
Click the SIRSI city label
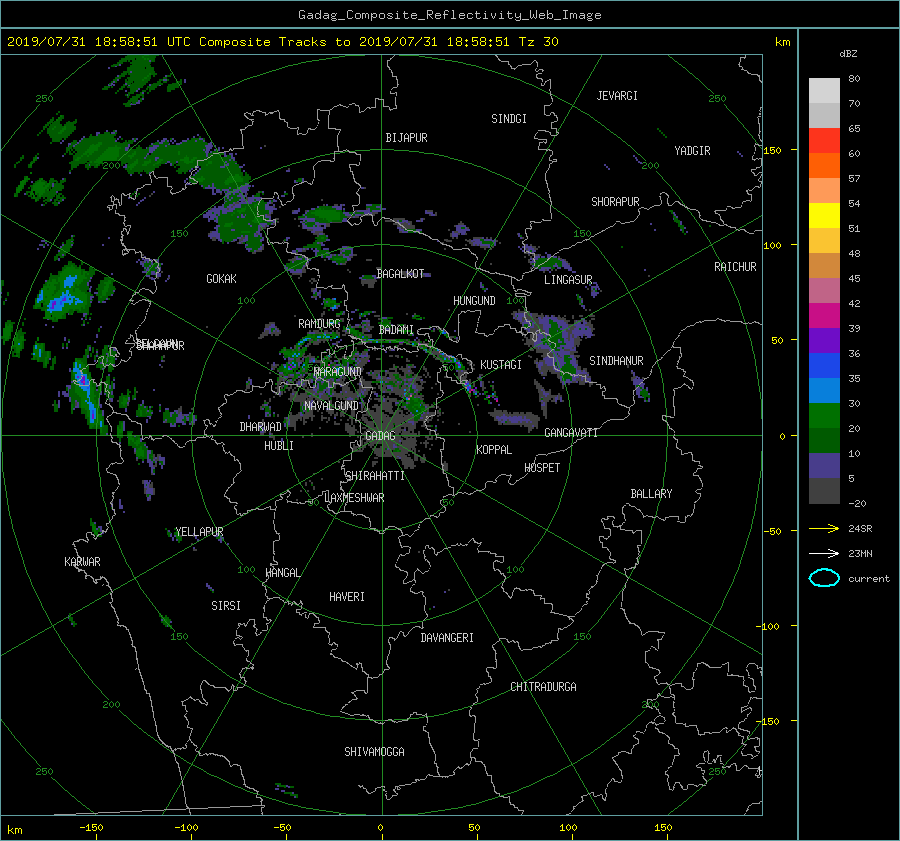tap(226, 606)
